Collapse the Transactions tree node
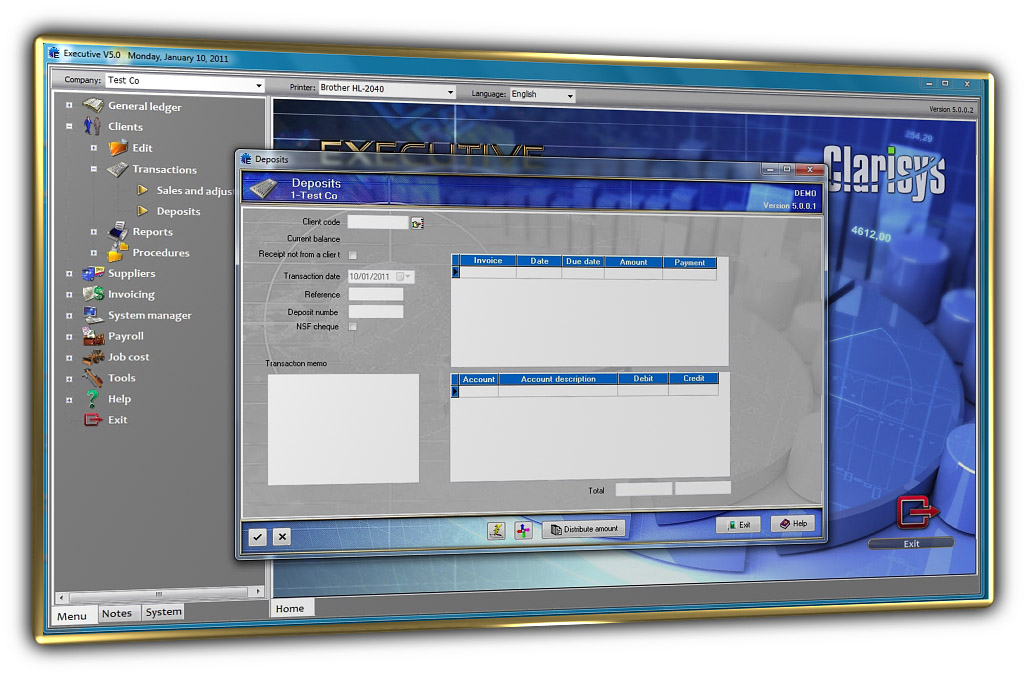This screenshot has height=683, width=1024. [93, 168]
